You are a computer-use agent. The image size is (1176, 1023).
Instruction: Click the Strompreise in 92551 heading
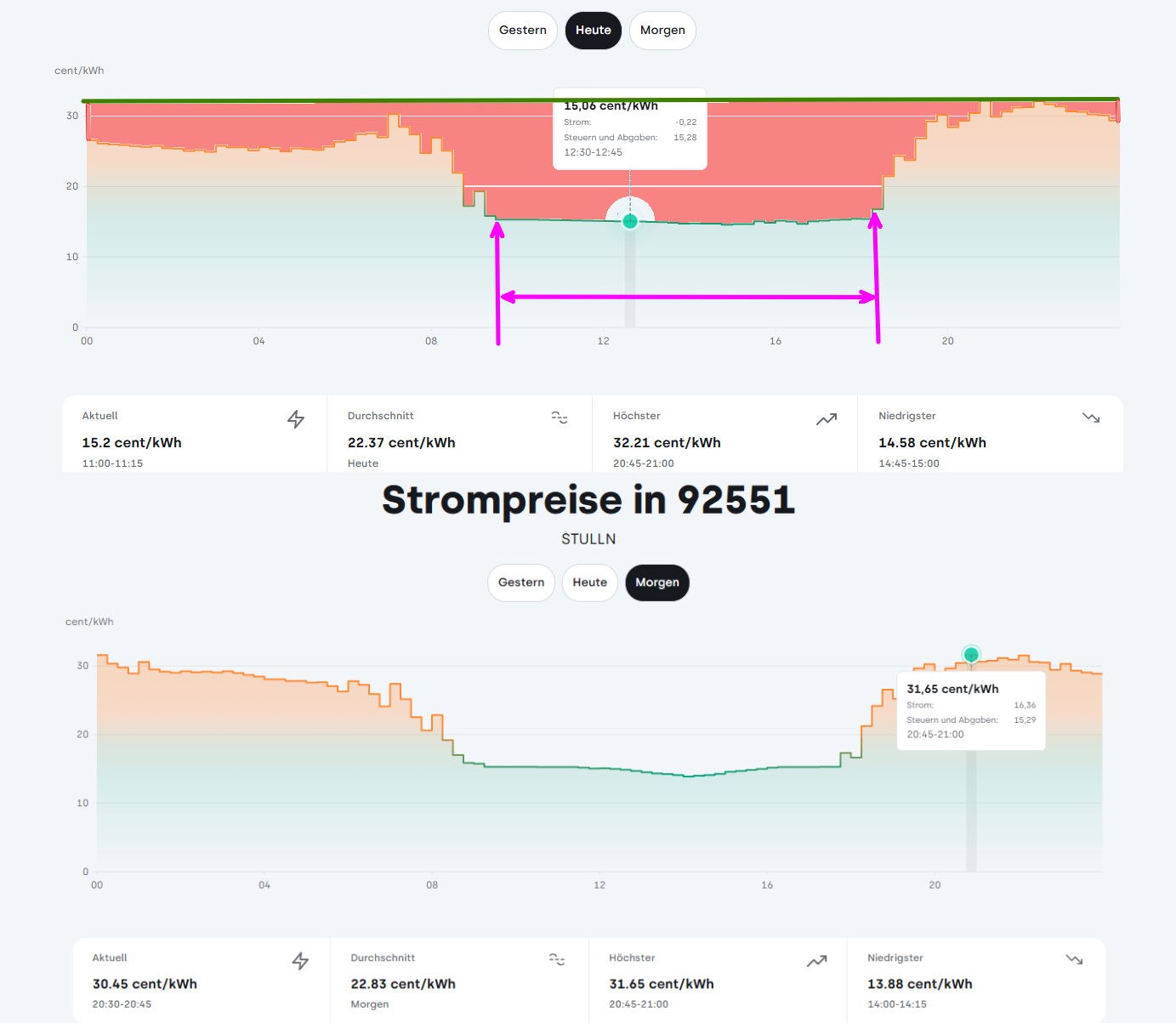coord(588,500)
